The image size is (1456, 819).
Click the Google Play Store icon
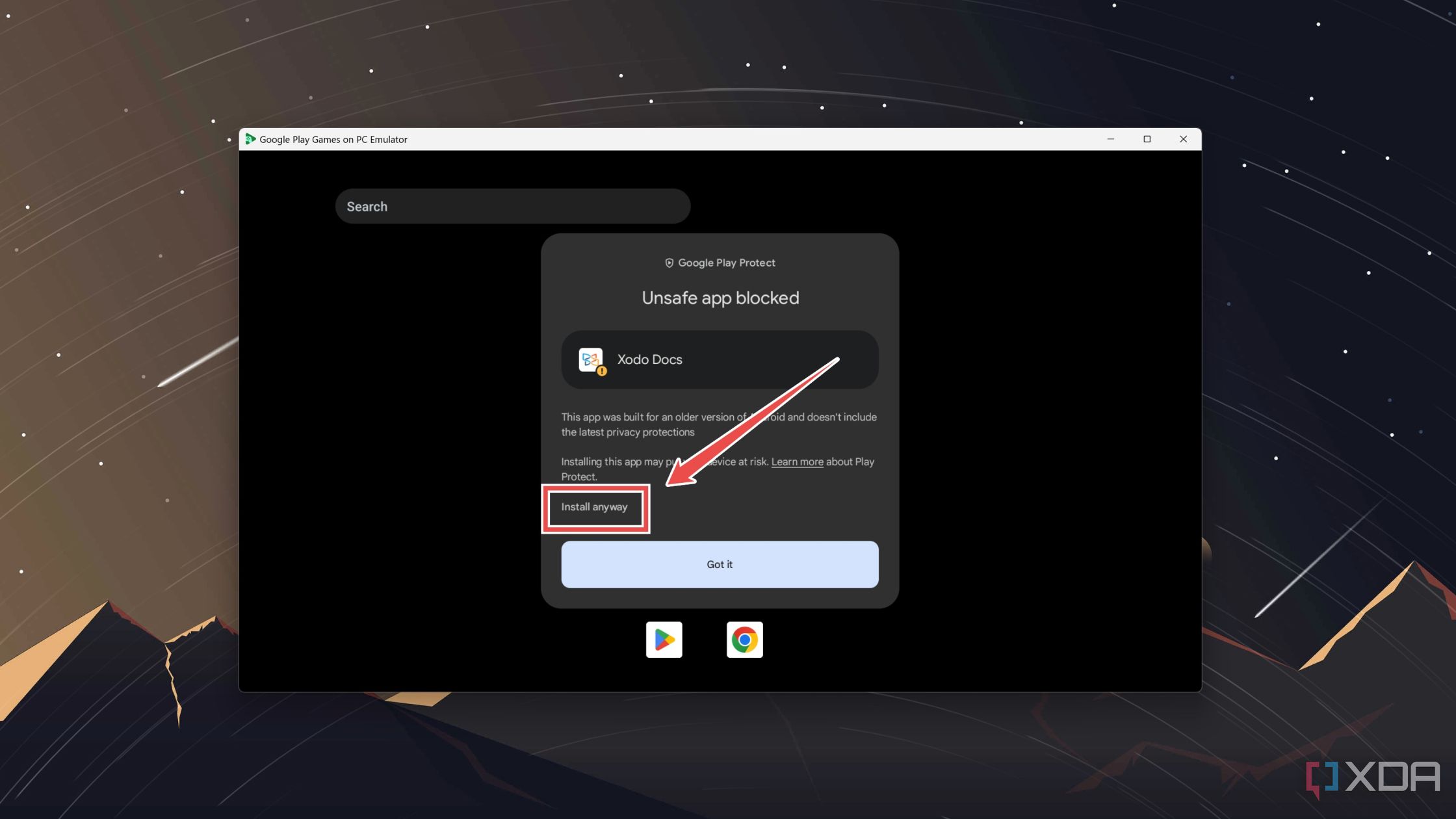[x=663, y=639]
